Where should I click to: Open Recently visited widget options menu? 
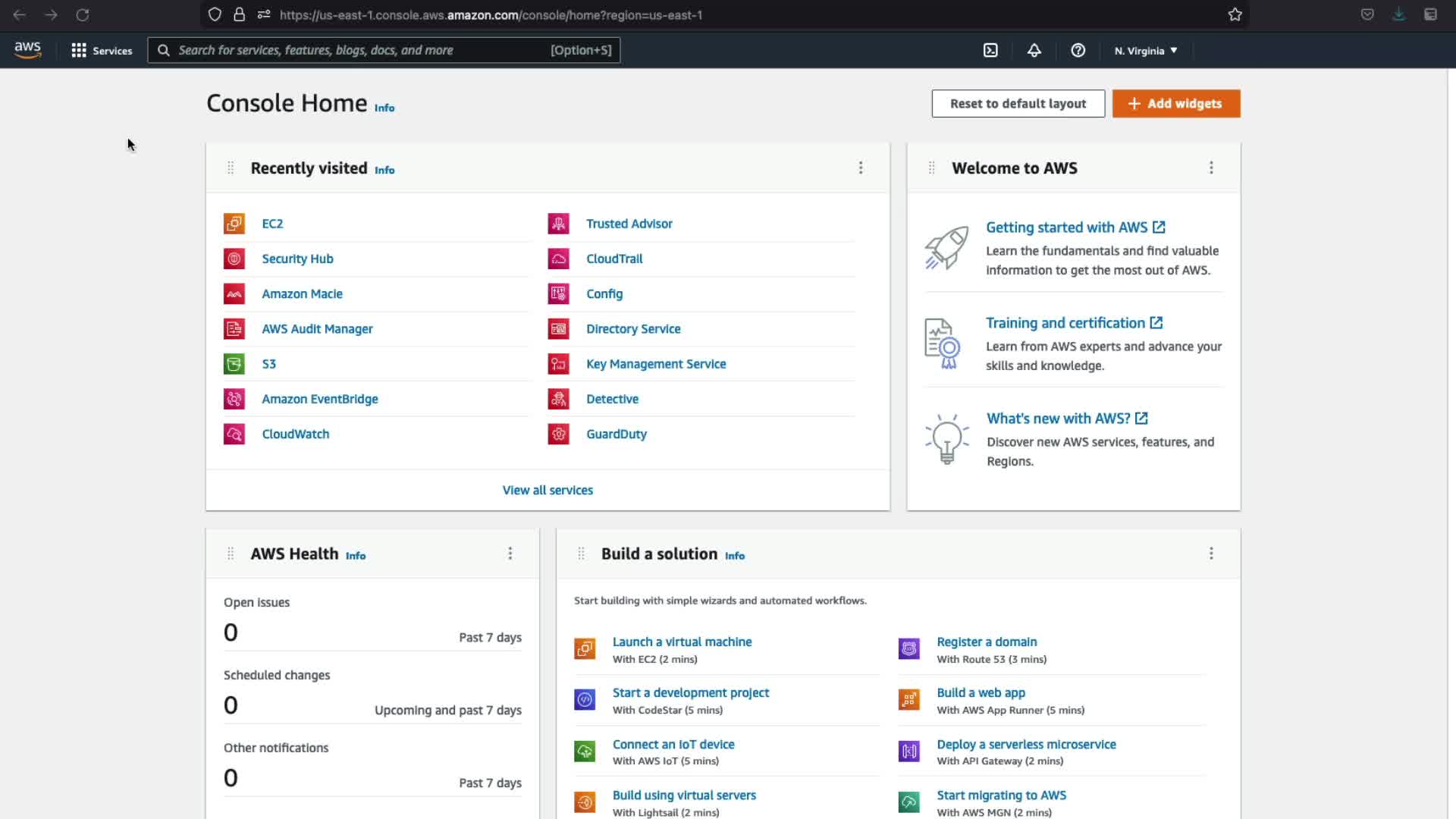[861, 168]
